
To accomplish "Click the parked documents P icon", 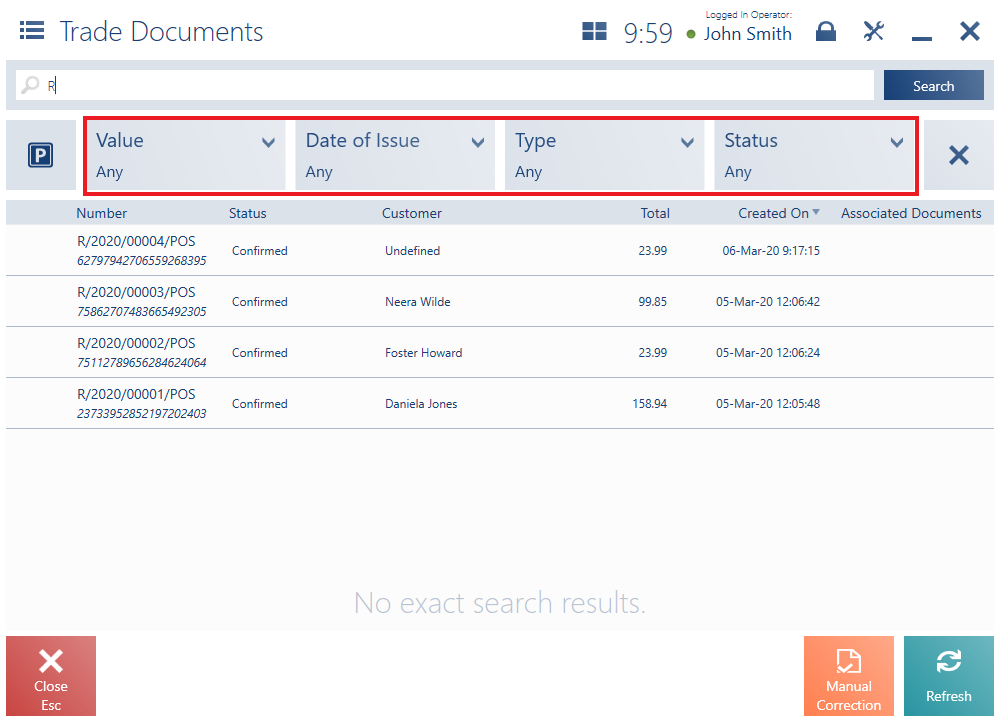I will pos(40,155).
